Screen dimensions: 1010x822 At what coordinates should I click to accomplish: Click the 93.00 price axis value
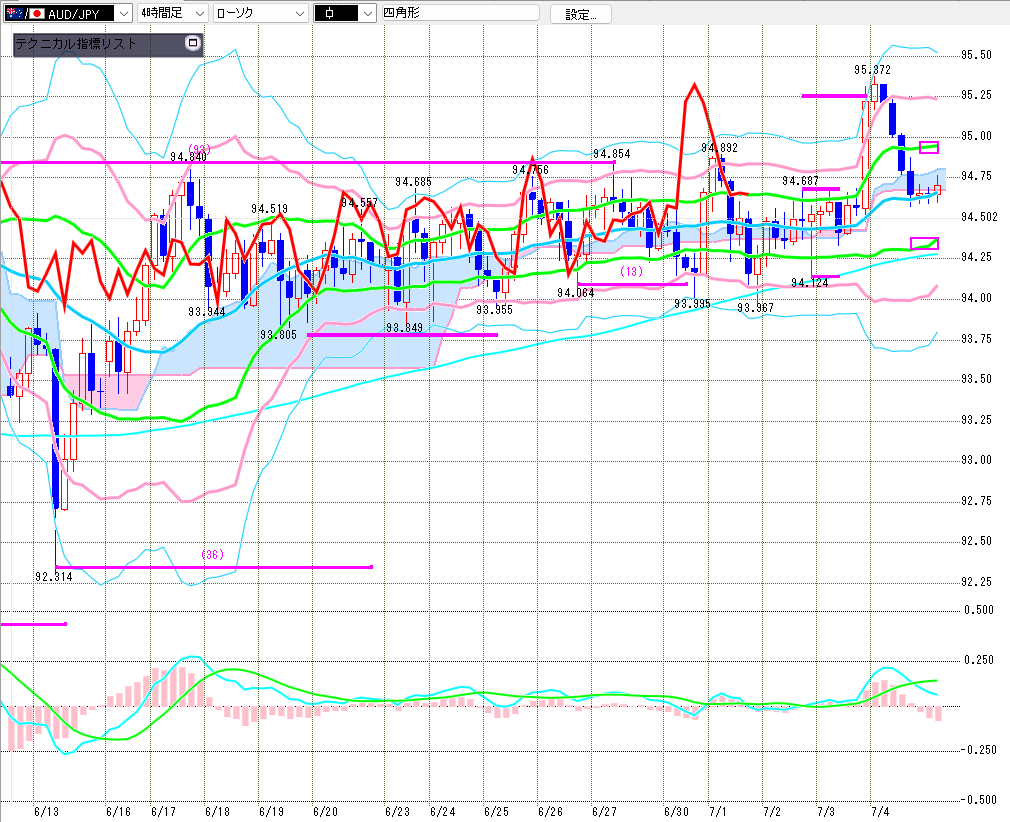pos(977,460)
